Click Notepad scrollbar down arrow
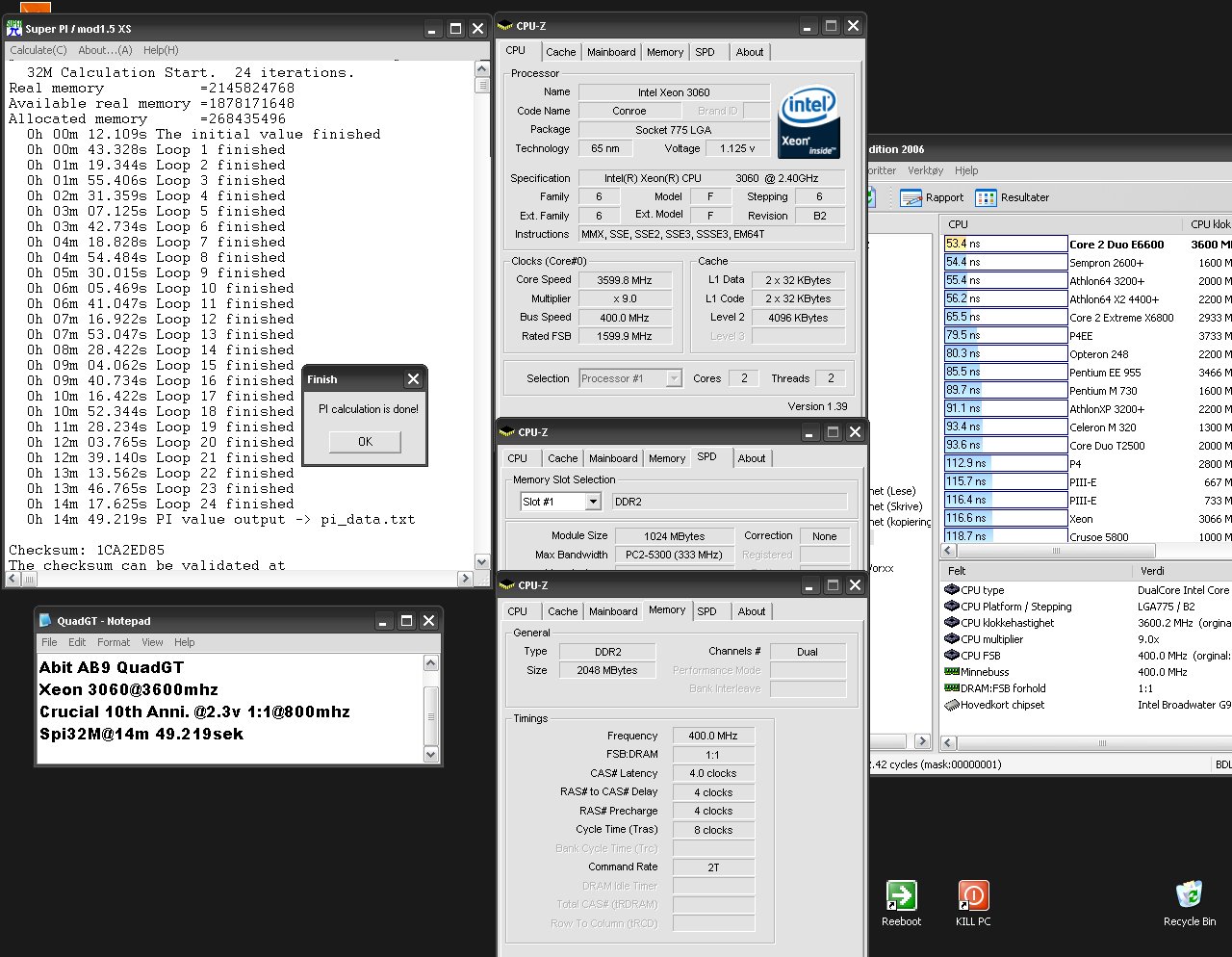1232x957 pixels. [431, 755]
